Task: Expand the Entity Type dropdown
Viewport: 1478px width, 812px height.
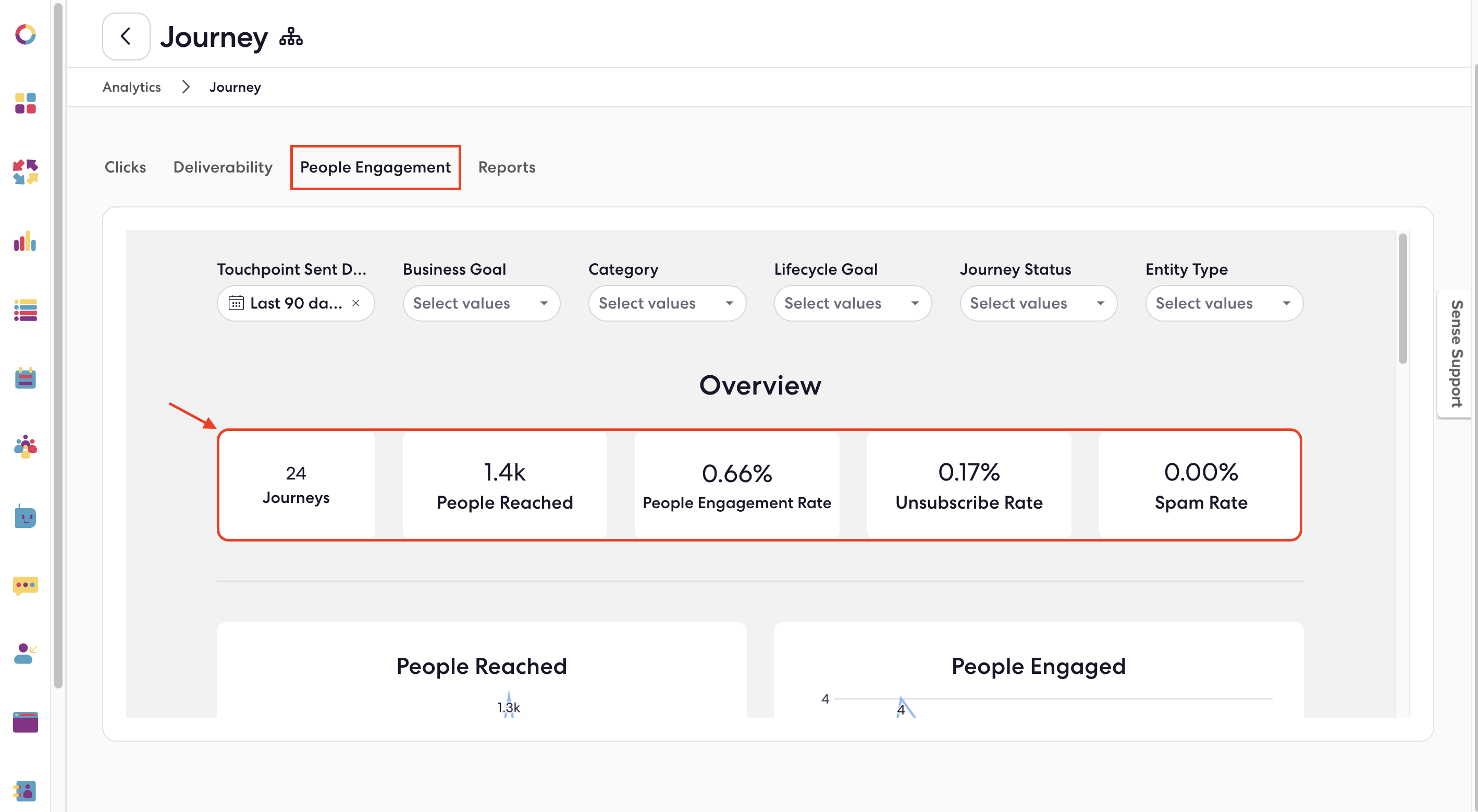Action: pyautogui.click(x=1224, y=303)
